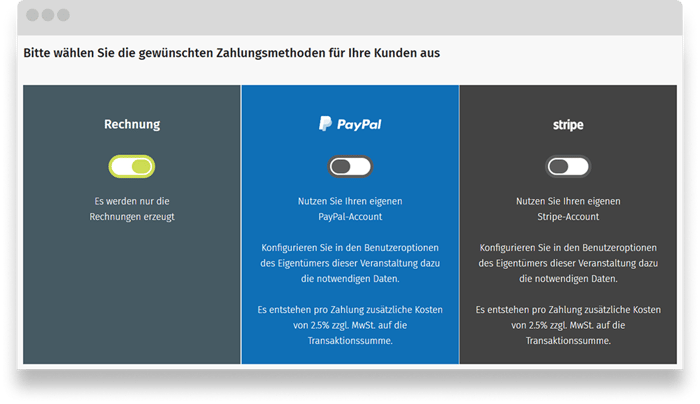This screenshot has height=404, width=700.
Task: Click the page heading about Zahlungsmethoden
Action: (231, 53)
